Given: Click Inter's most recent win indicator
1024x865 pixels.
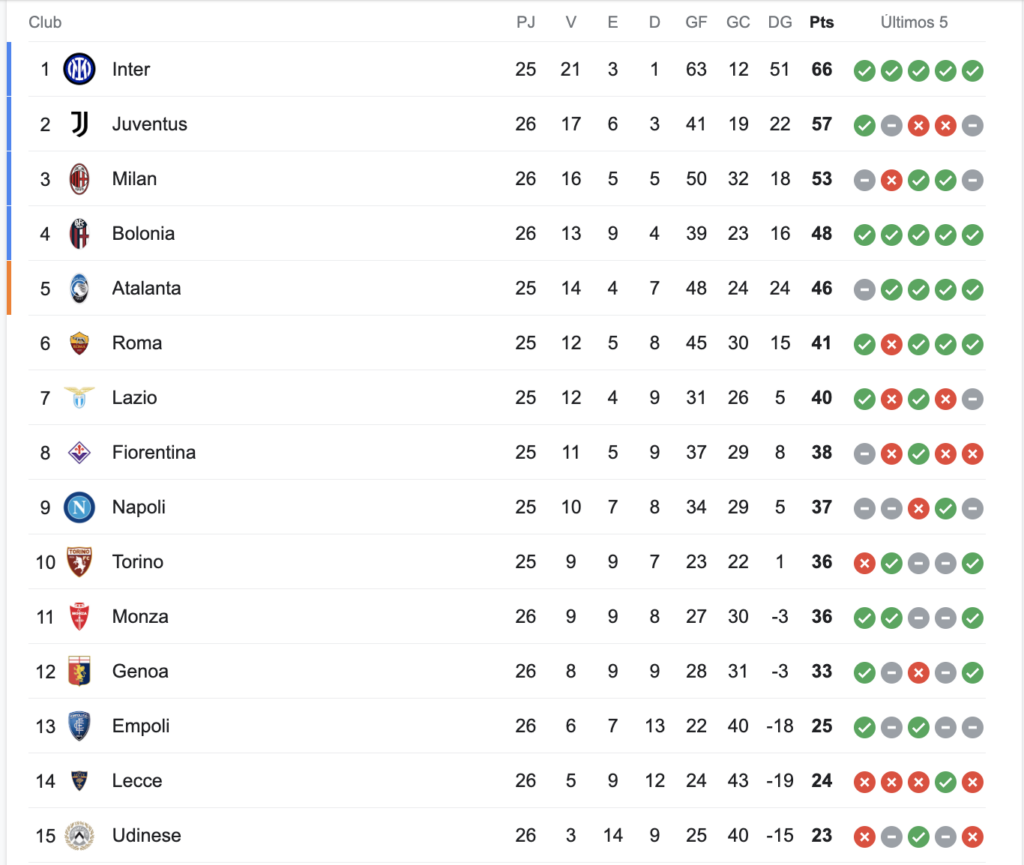Looking at the screenshot, I should [x=972, y=71].
